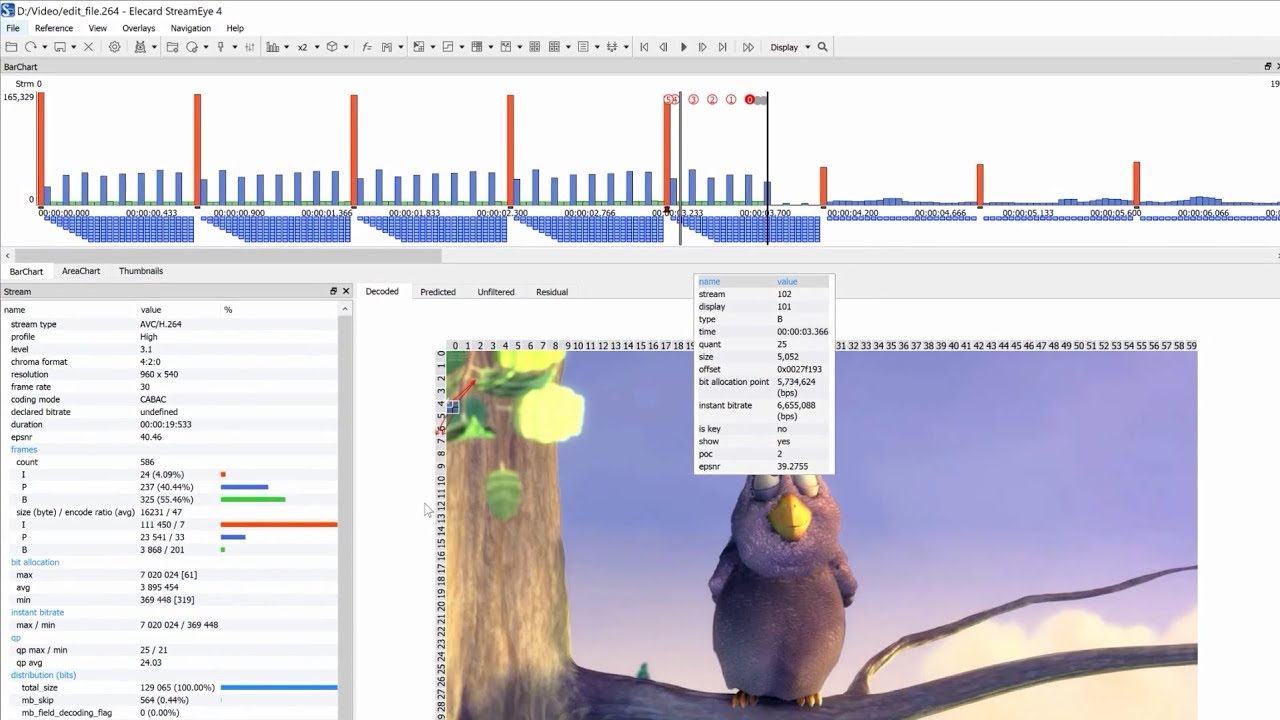The image size is (1280, 720).
Task: Click the fast forward double-arrow icon
Action: 748,47
